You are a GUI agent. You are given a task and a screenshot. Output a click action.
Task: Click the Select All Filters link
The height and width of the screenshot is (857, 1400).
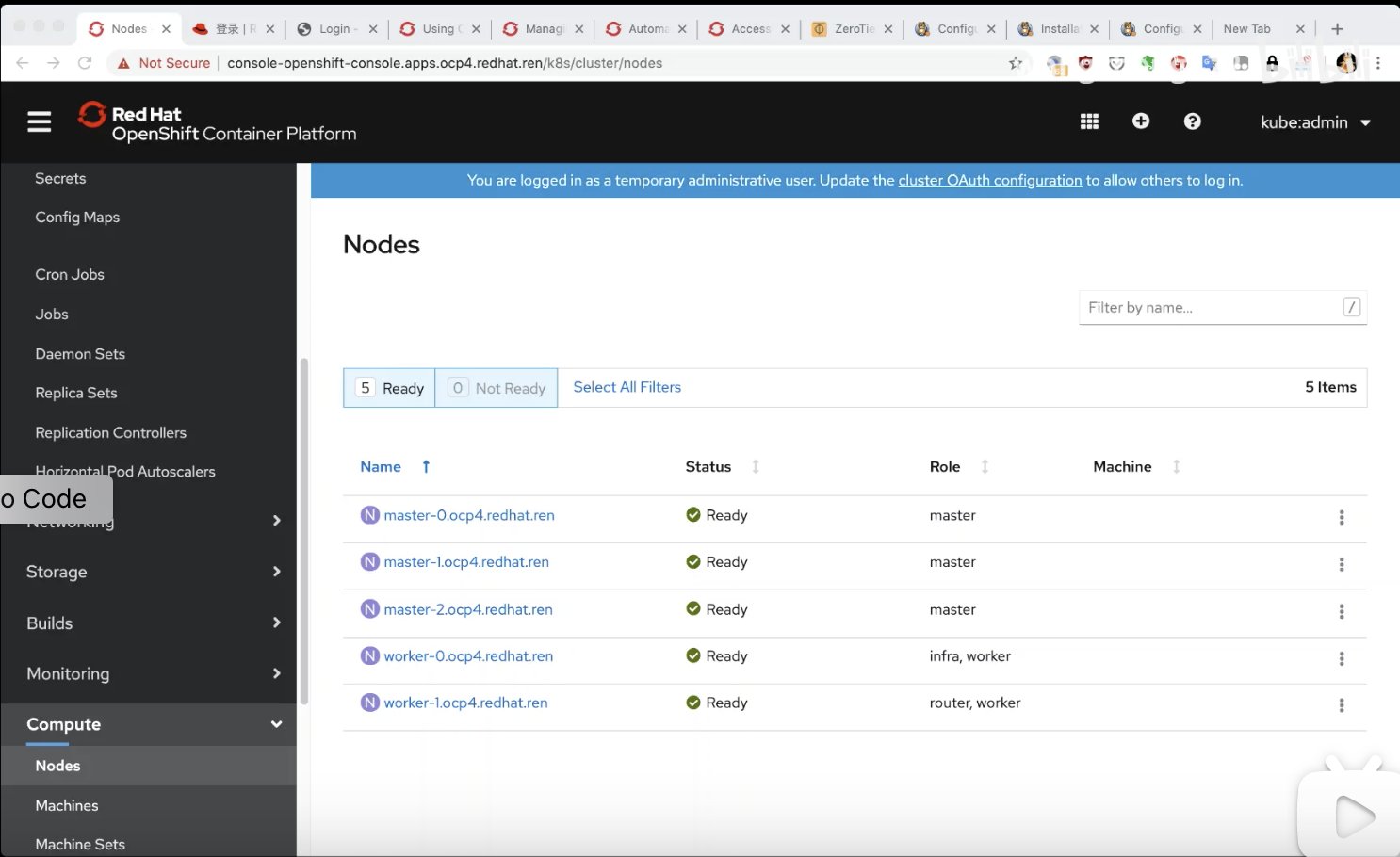(627, 387)
